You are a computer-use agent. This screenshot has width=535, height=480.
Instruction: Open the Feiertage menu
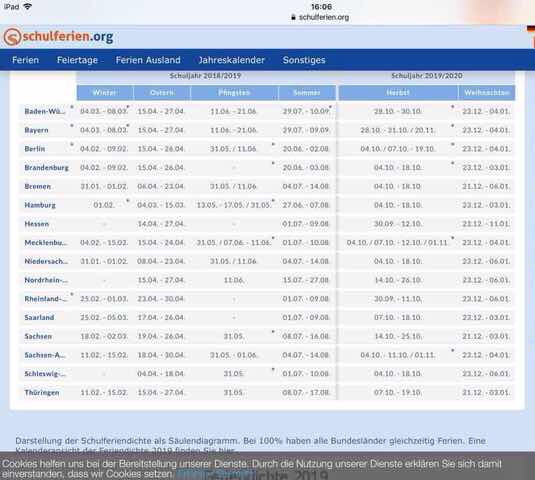(77, 60)
